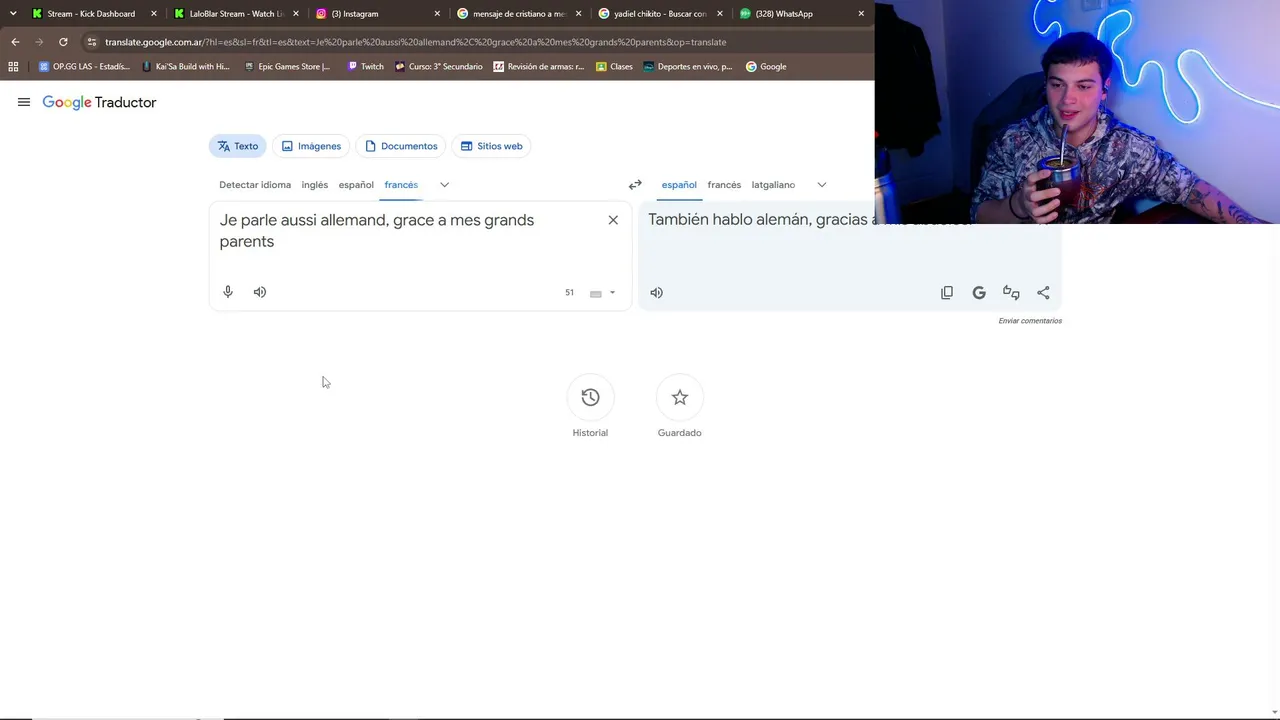This screenshot has width=1280, height=720.
Task: Switch to Imágenes translation mode
Action: tap(311, 146)
